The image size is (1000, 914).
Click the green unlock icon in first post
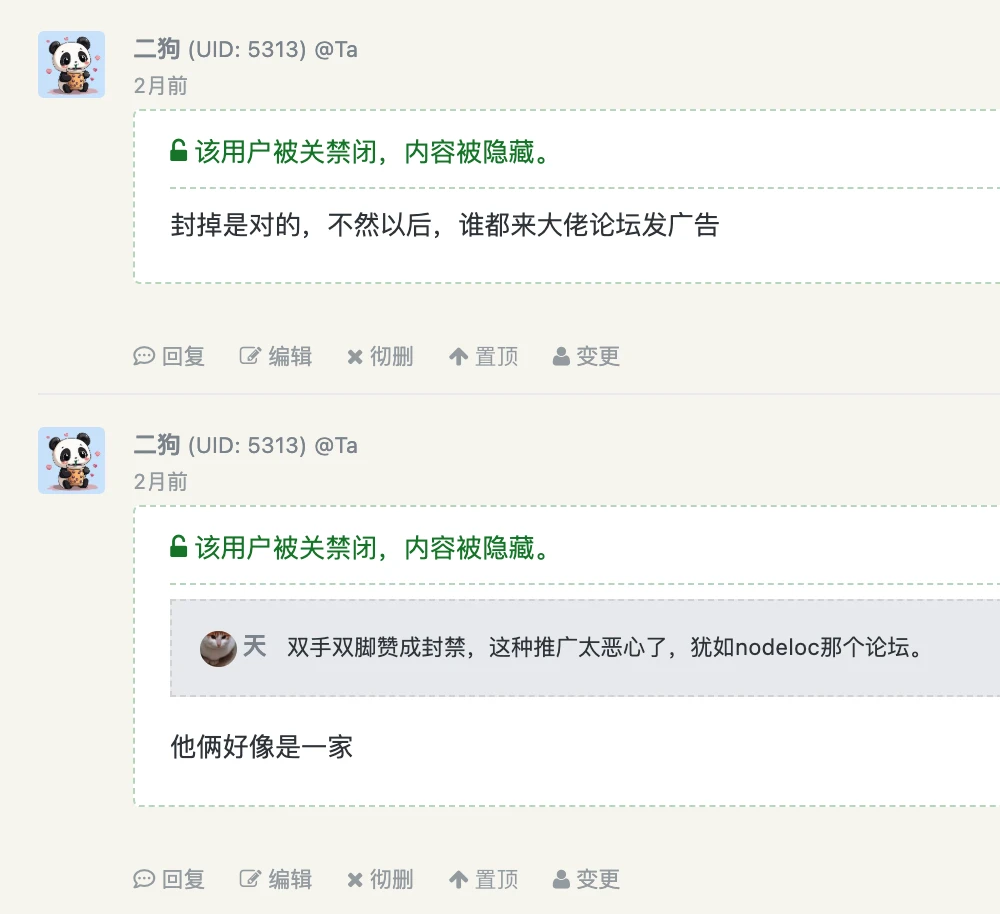[x=179, y=151]
